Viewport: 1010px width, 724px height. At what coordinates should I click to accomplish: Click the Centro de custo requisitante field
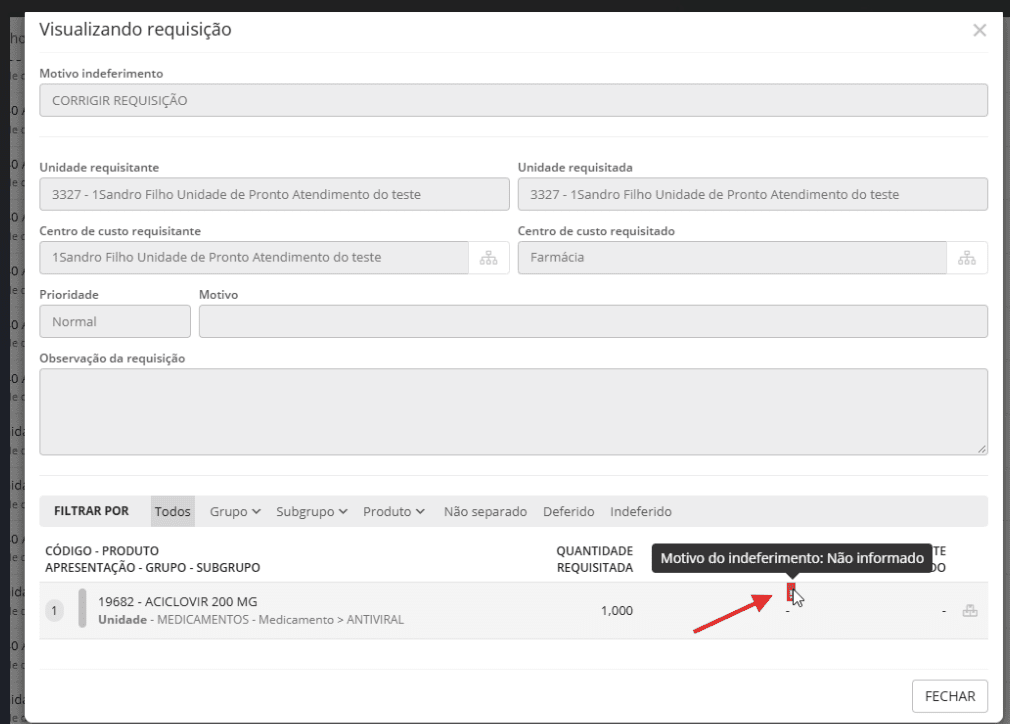pyautogui.click(x=254, y=258)
